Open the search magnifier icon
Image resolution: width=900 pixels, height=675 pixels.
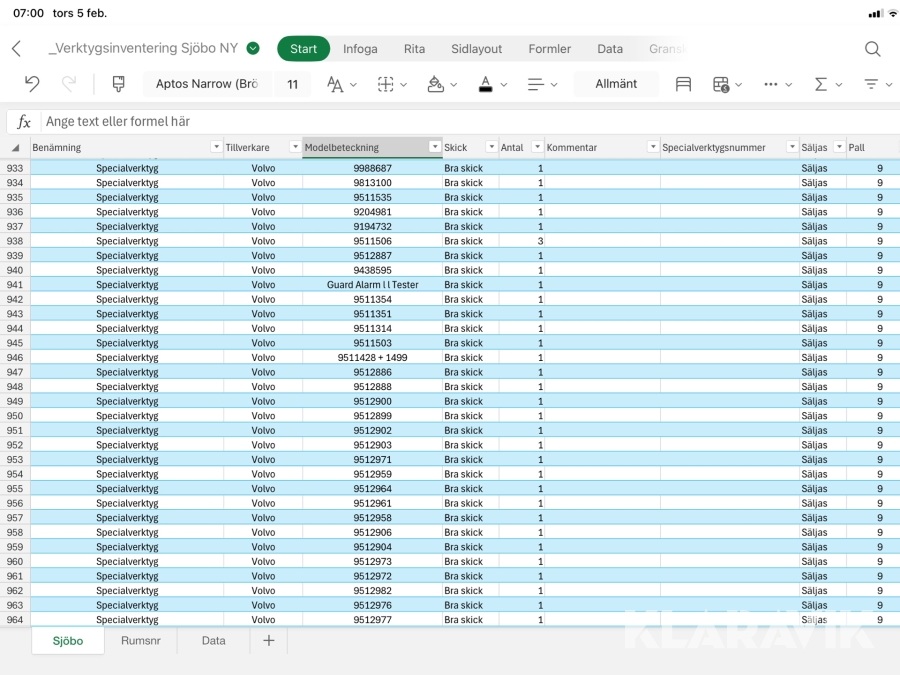pyautogui.click(x=872, y=49)
